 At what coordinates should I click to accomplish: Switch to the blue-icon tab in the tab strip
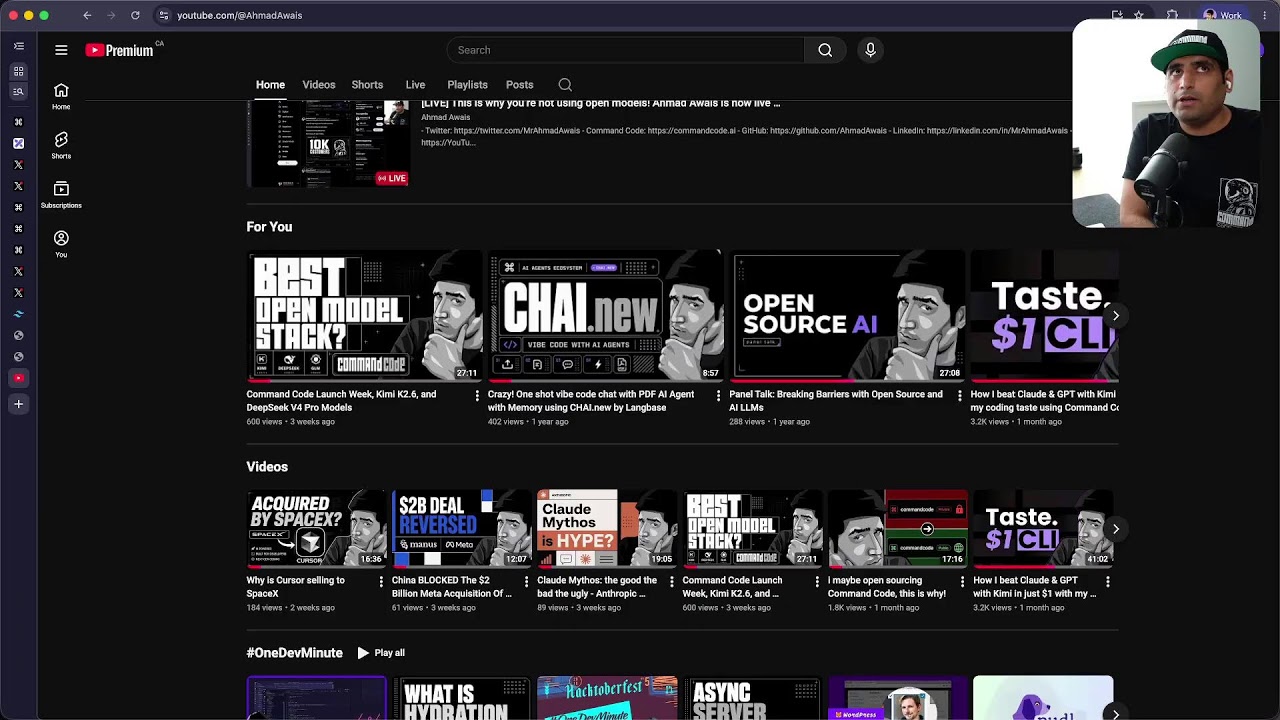[x=18, y=143]
